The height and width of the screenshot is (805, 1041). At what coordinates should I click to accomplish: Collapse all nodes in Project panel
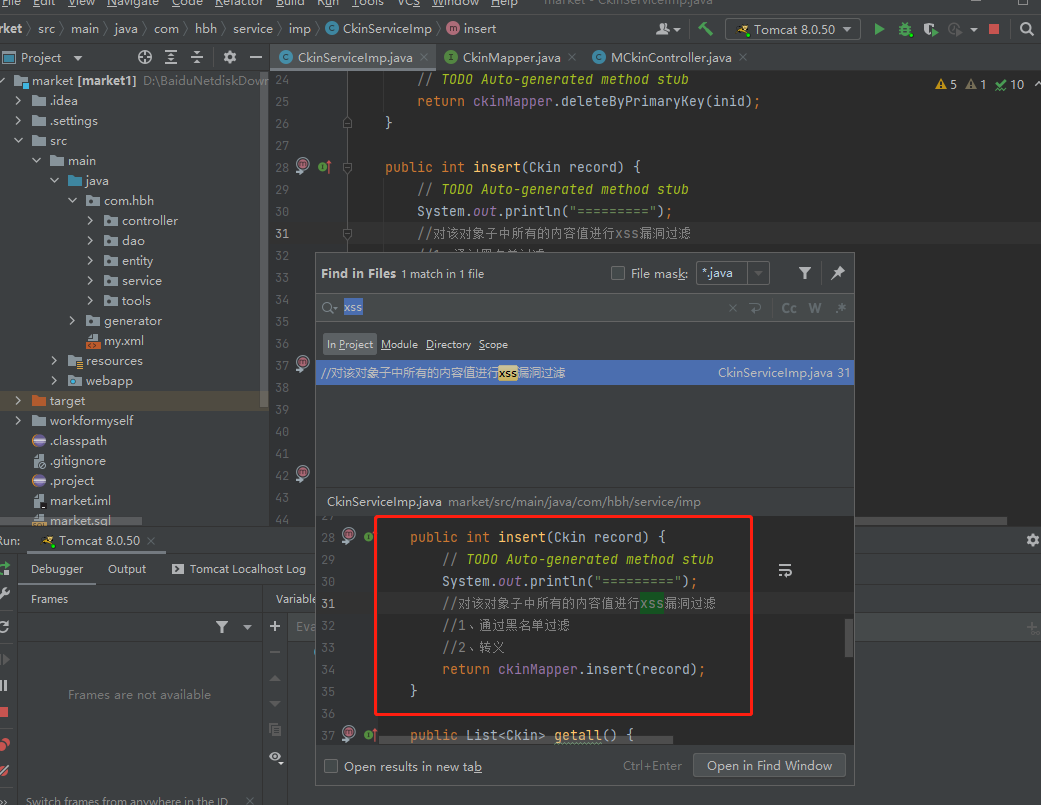click(197, 57)
